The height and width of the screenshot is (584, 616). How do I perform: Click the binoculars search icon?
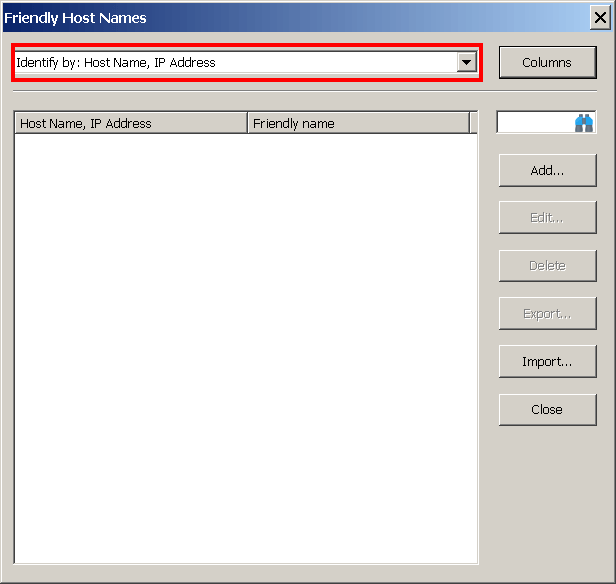(x=584, y=122)
